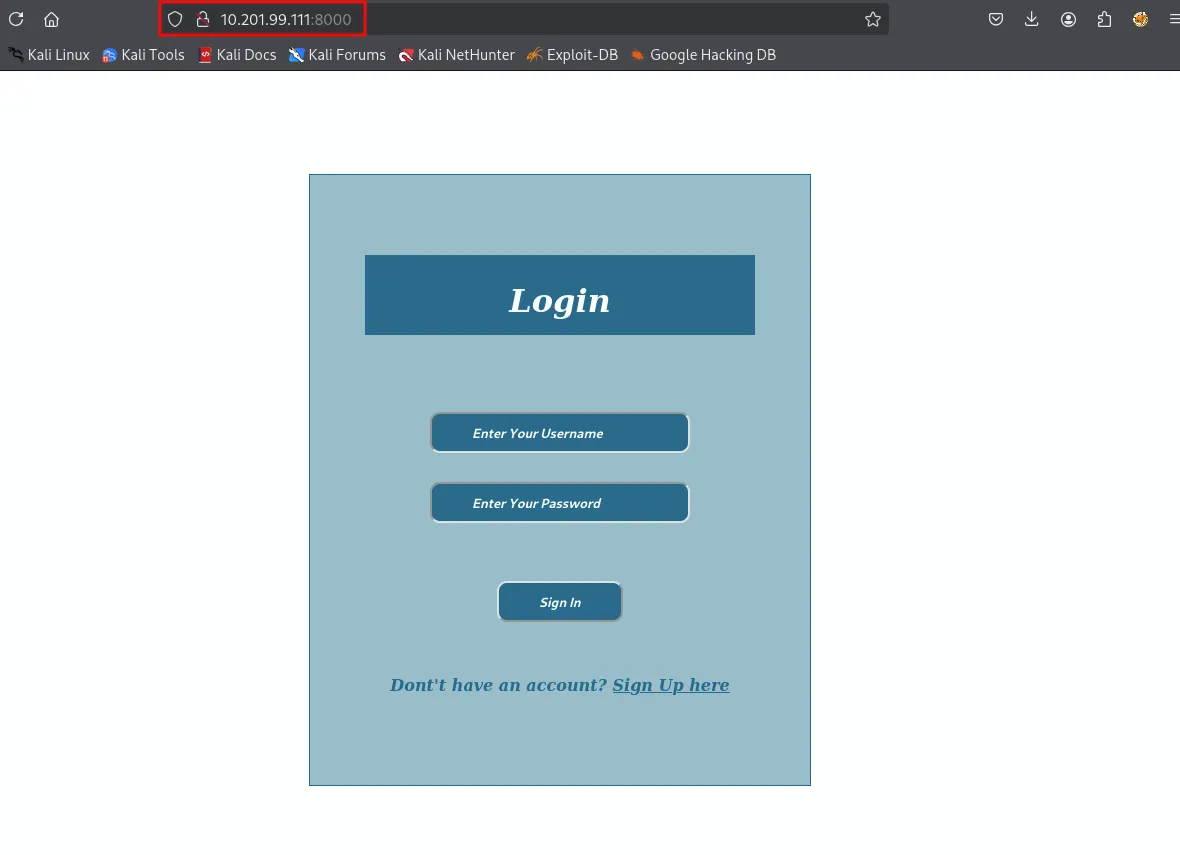Open the Pocket save icon

(x=996, y=20)
